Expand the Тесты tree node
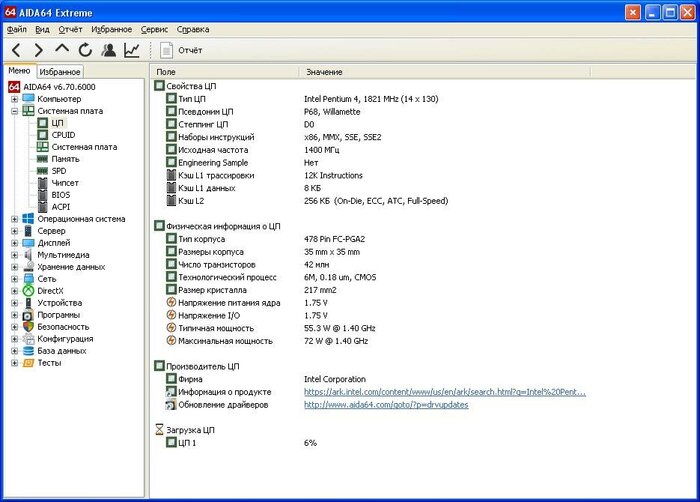This screenshot has width=700, height=502. [x=14, y=362]
